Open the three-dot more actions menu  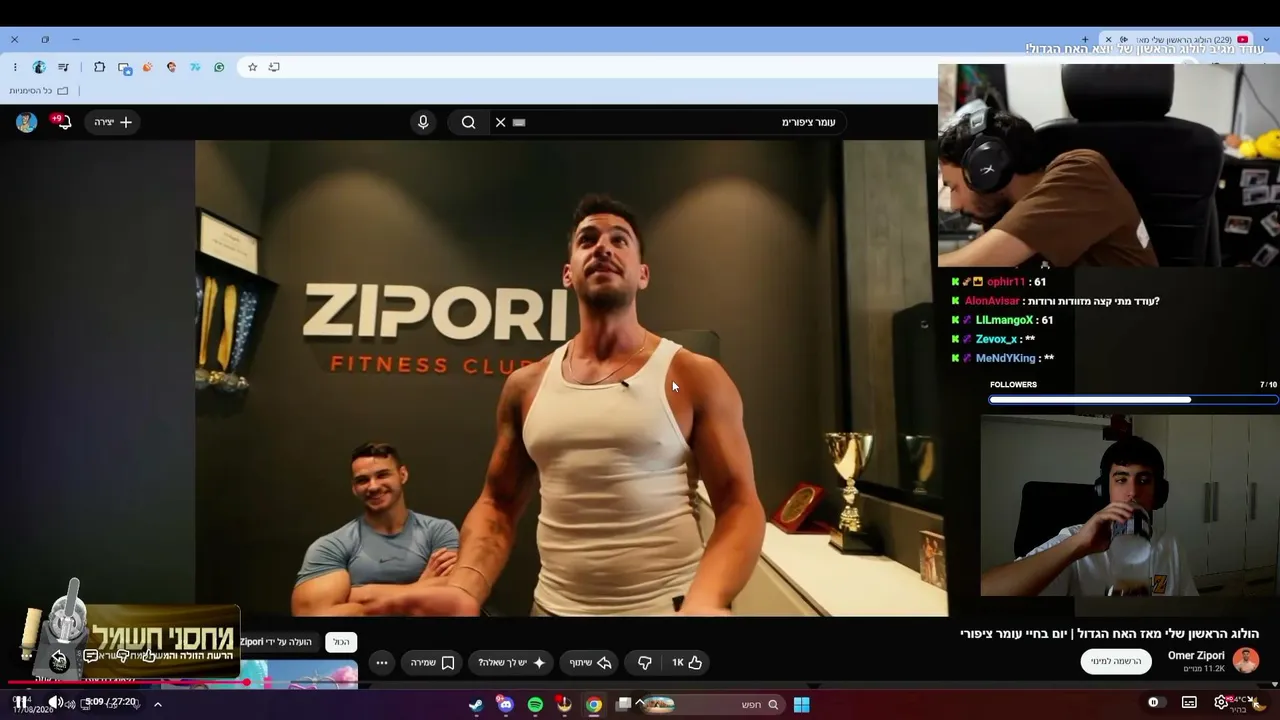[x=382, y=662]
